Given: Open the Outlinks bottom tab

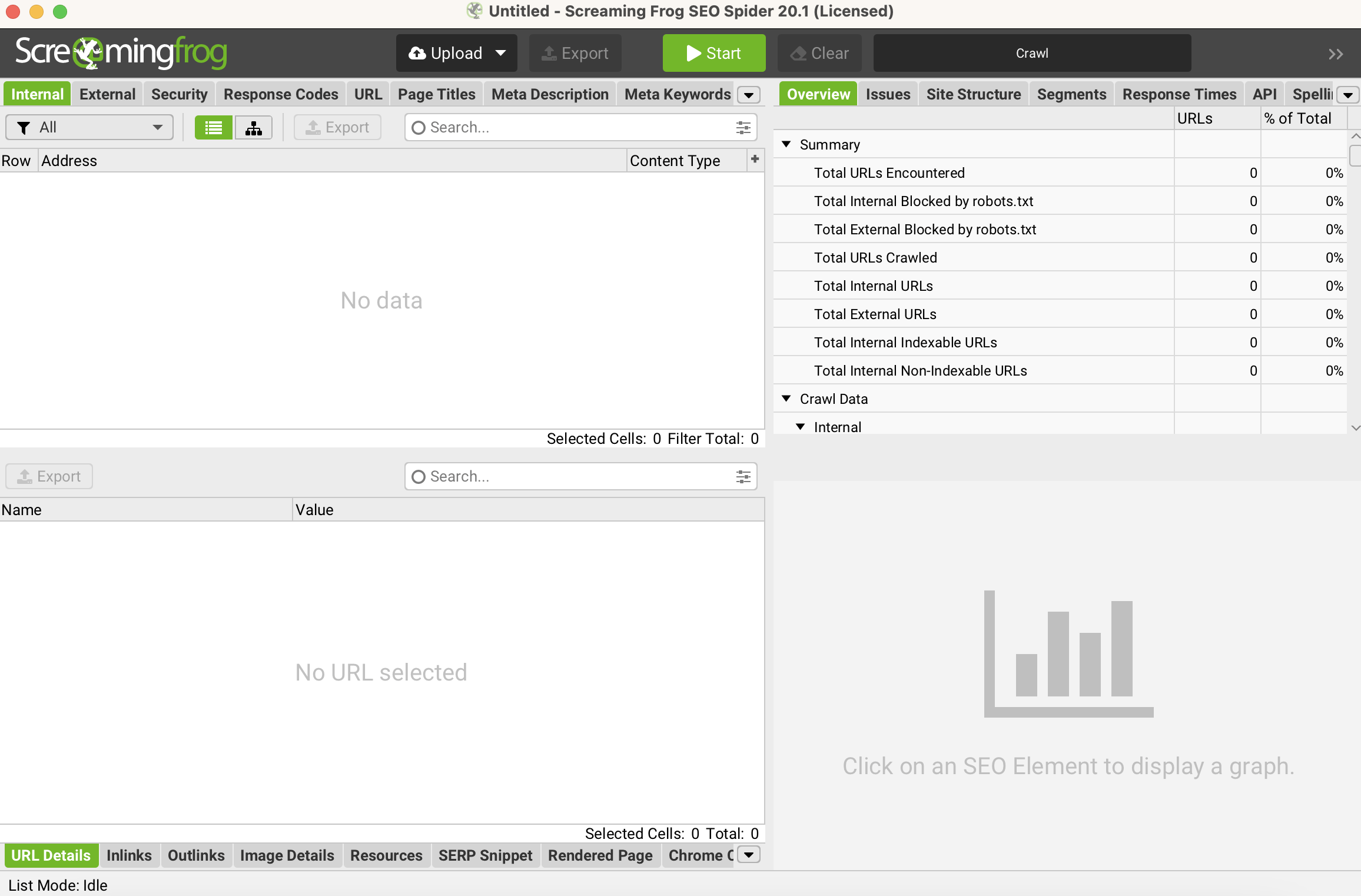Looking at the screenshot, I should [x=196, y=855].
